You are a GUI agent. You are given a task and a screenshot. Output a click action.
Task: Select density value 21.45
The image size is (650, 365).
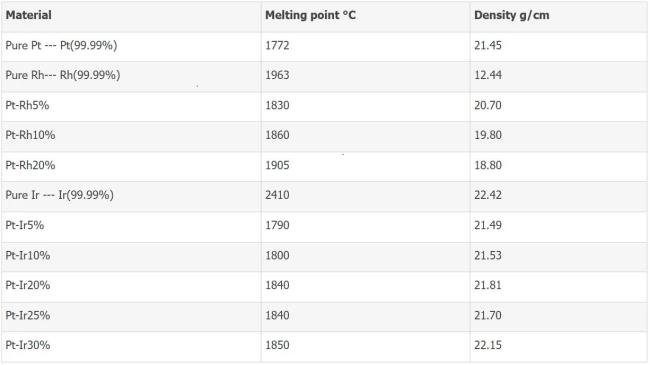click(488, 45)
